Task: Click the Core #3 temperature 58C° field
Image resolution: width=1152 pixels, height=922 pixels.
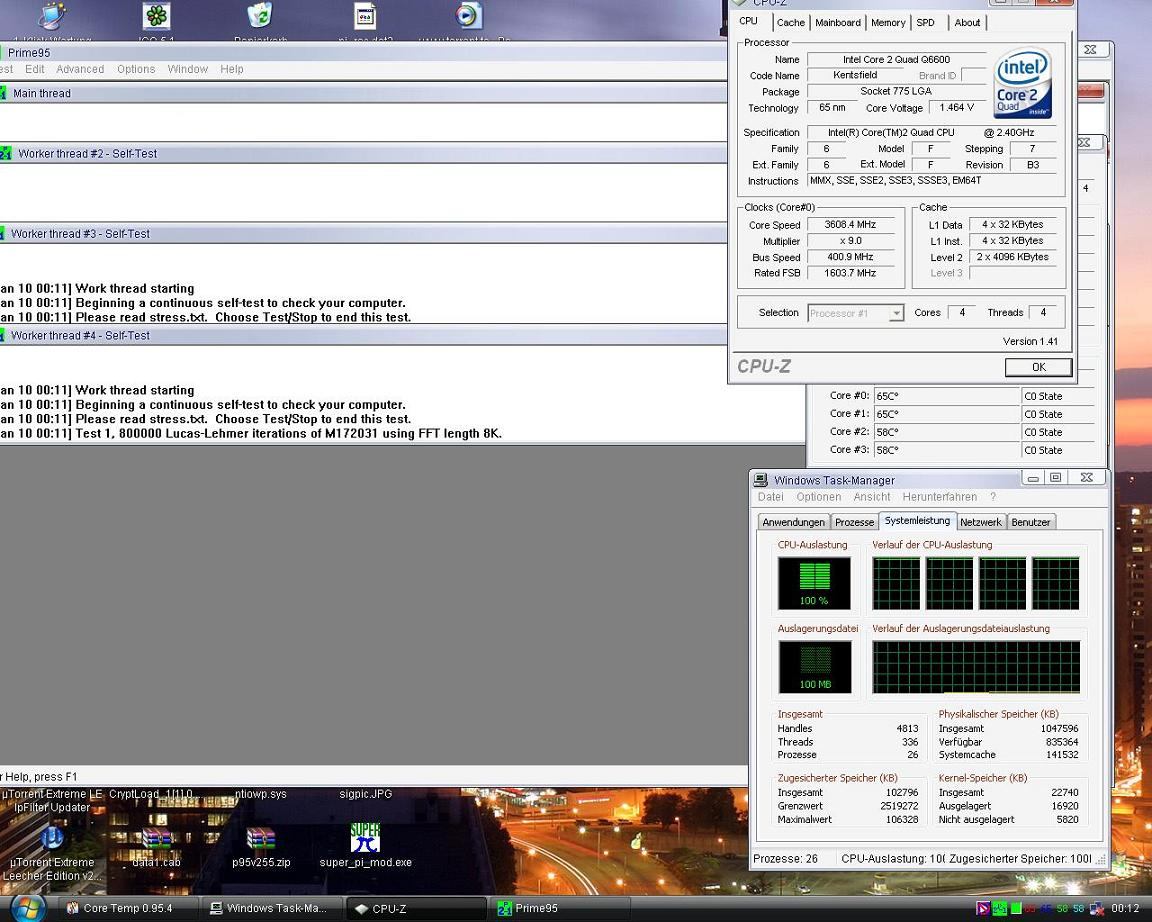Action: [946, 450]
